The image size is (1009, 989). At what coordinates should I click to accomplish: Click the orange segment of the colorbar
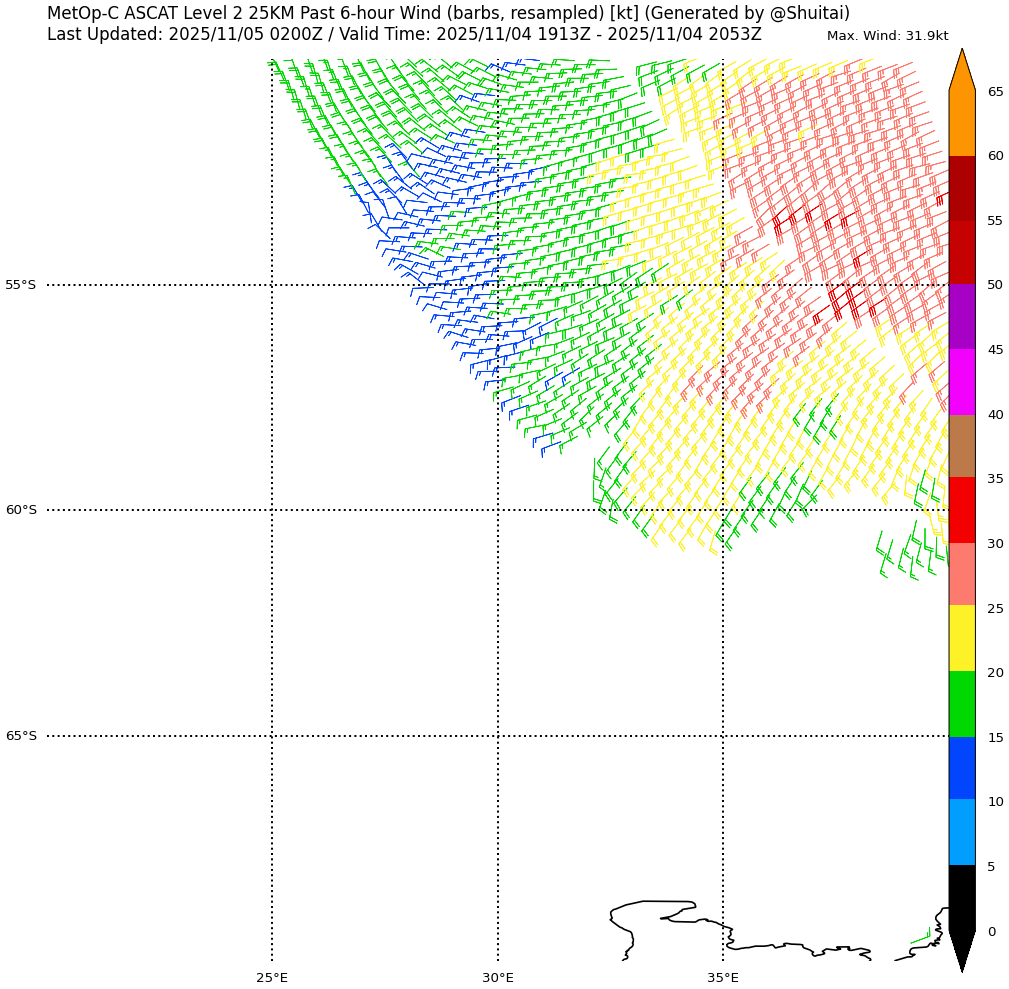click(961, 122)
